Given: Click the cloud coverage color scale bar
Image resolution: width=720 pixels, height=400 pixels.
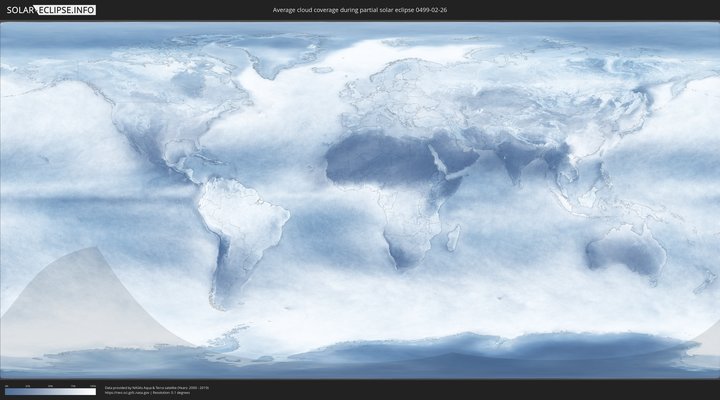Looking at the screenshot, I should (51, 392).
